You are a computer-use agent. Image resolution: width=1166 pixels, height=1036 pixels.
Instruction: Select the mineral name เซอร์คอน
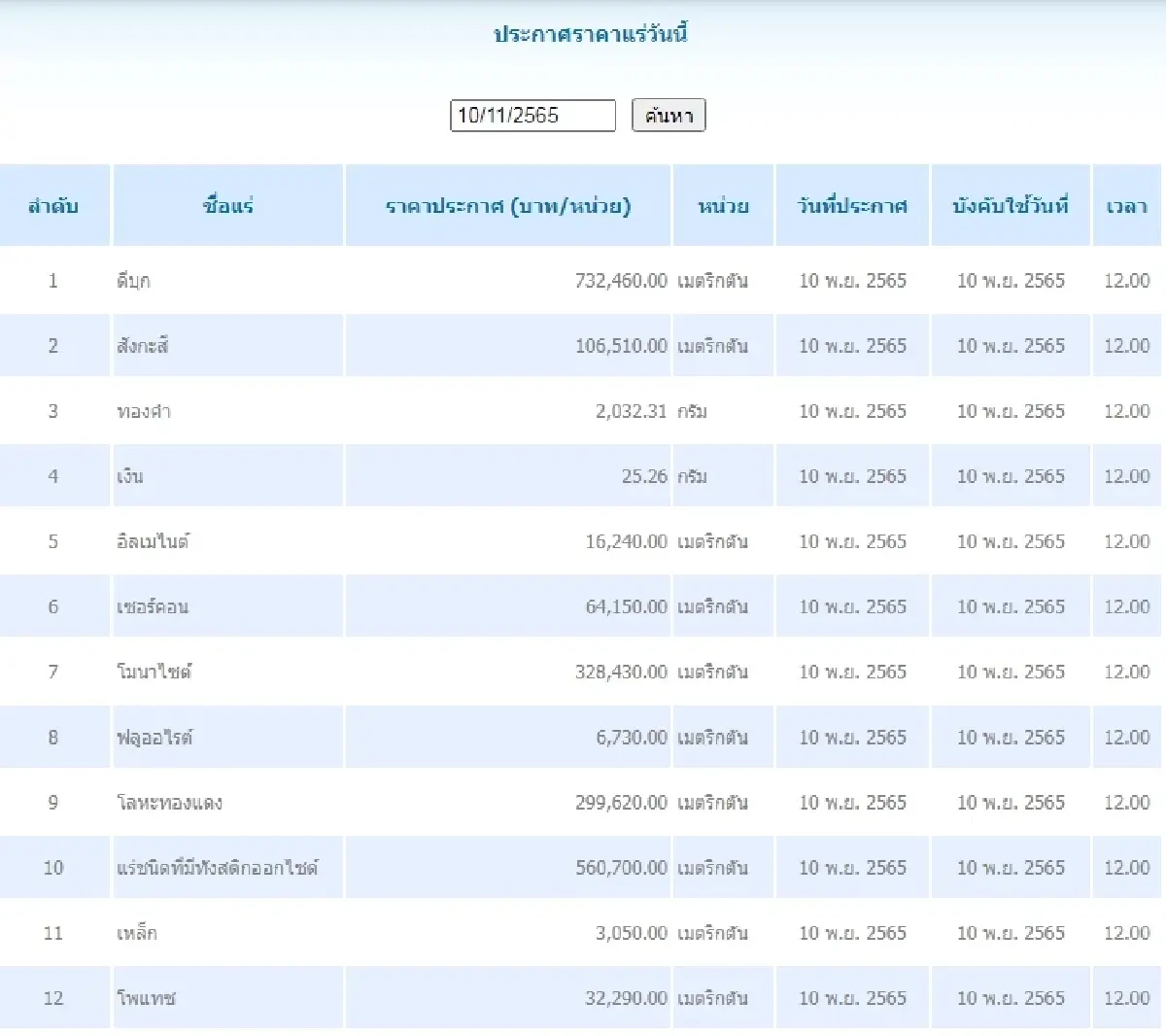click(153, 606)
